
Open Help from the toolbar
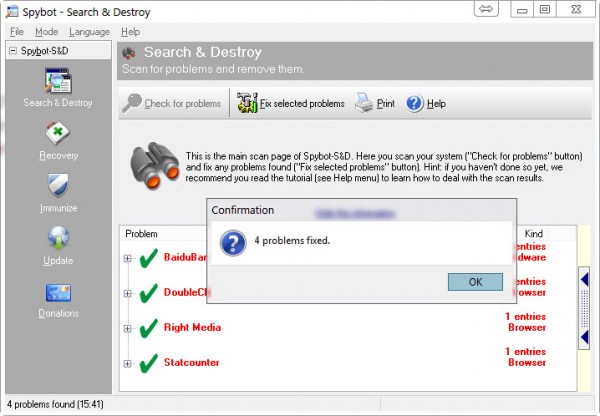[x=426, y=103]
